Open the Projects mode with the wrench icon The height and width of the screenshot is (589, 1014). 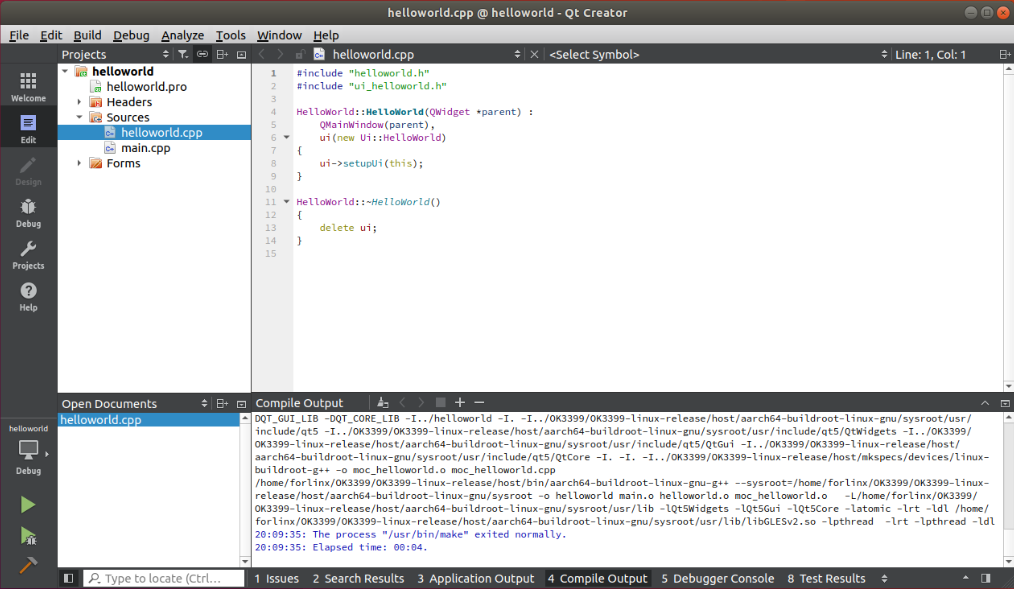[28, 254]
